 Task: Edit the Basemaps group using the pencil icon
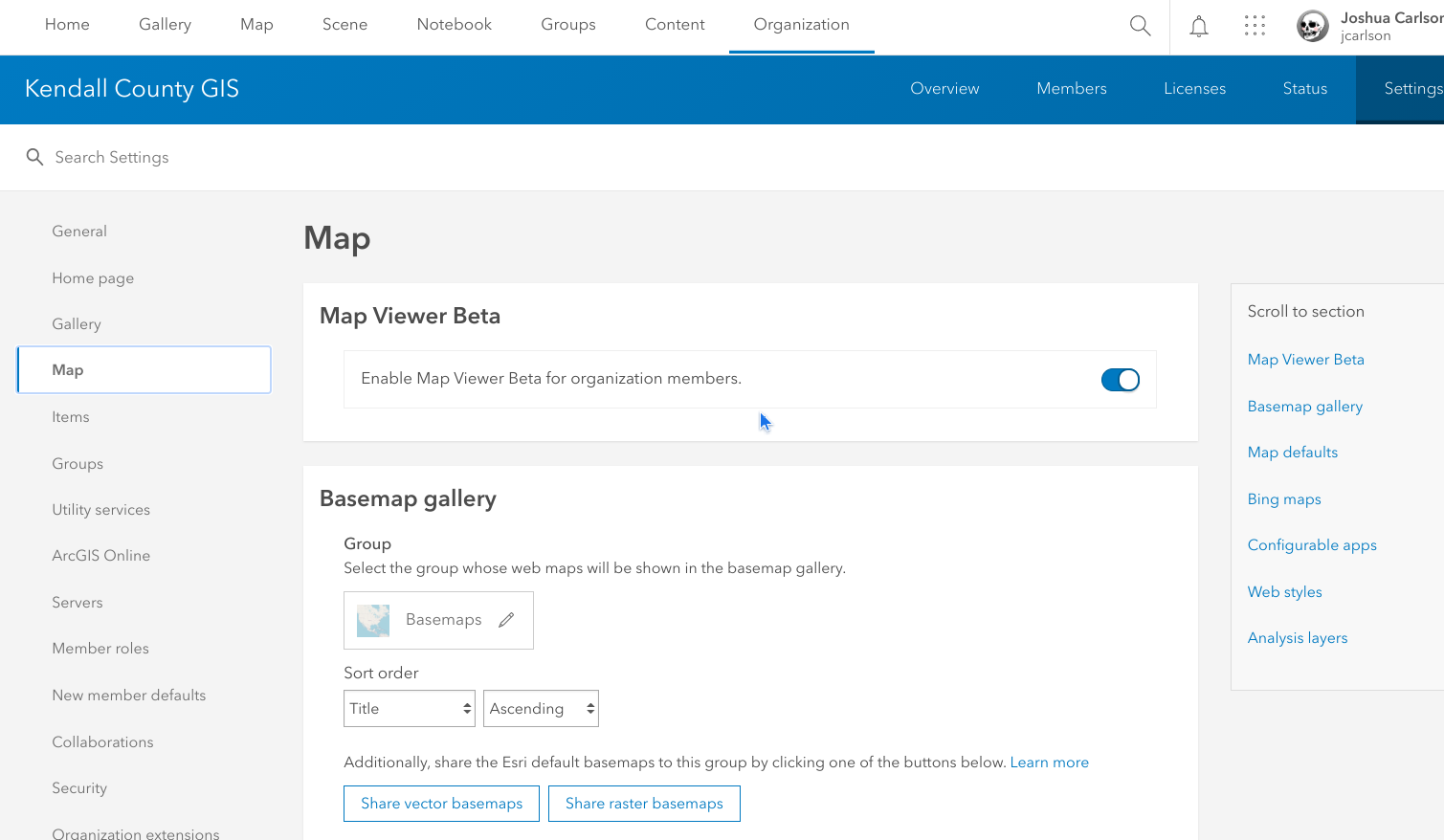[x=506, y=620]
